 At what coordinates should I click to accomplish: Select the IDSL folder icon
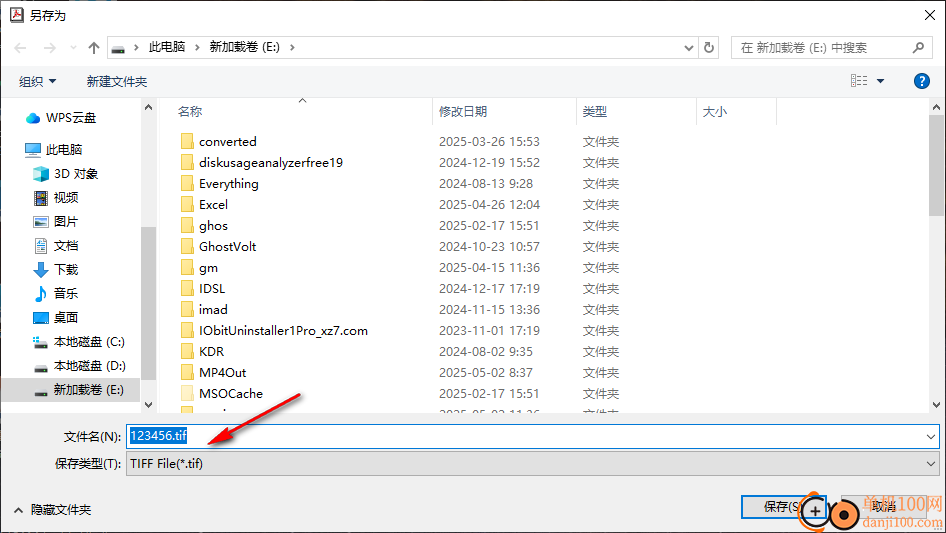click(x=187, y=289)
